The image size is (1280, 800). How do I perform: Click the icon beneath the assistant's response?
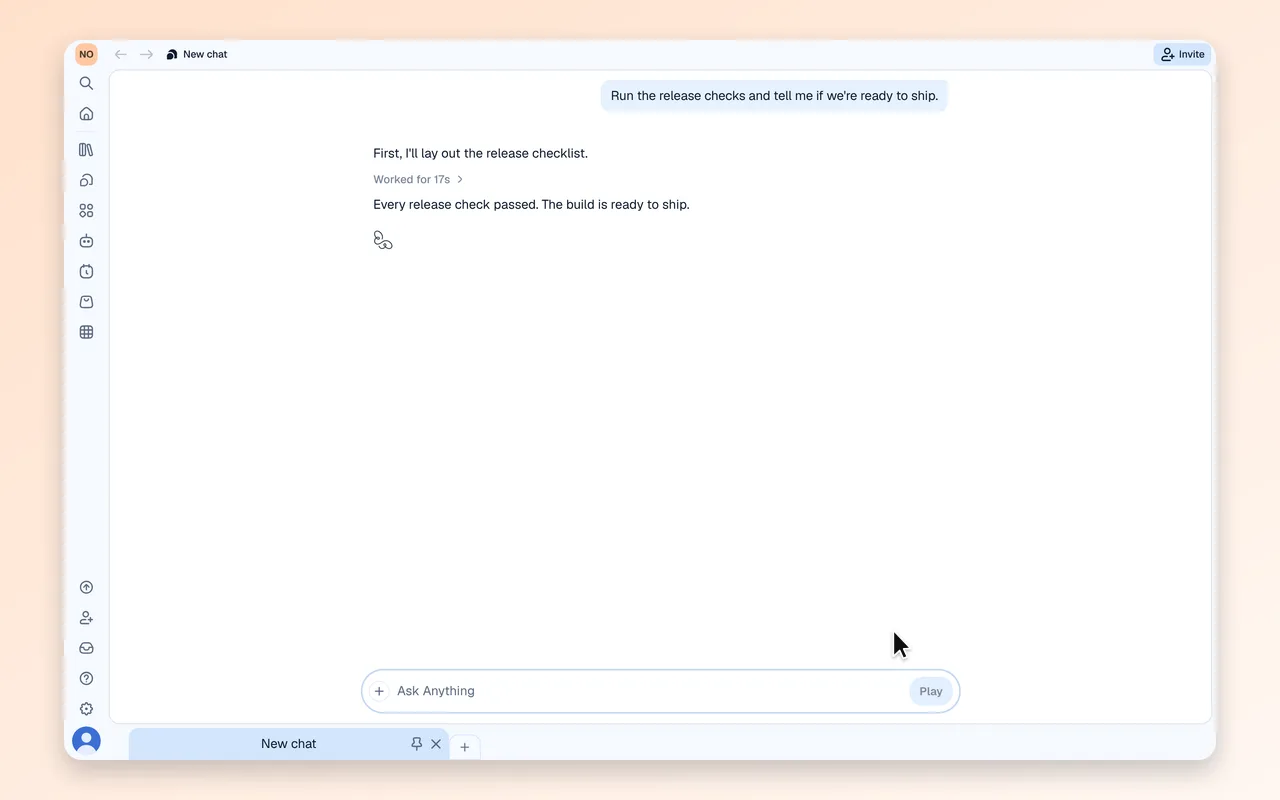tap(383, 240)
